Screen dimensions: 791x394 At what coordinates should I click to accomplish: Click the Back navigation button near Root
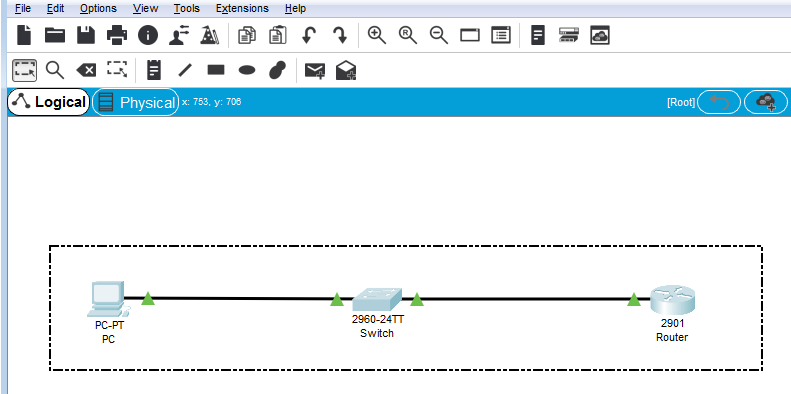[719, 102]
